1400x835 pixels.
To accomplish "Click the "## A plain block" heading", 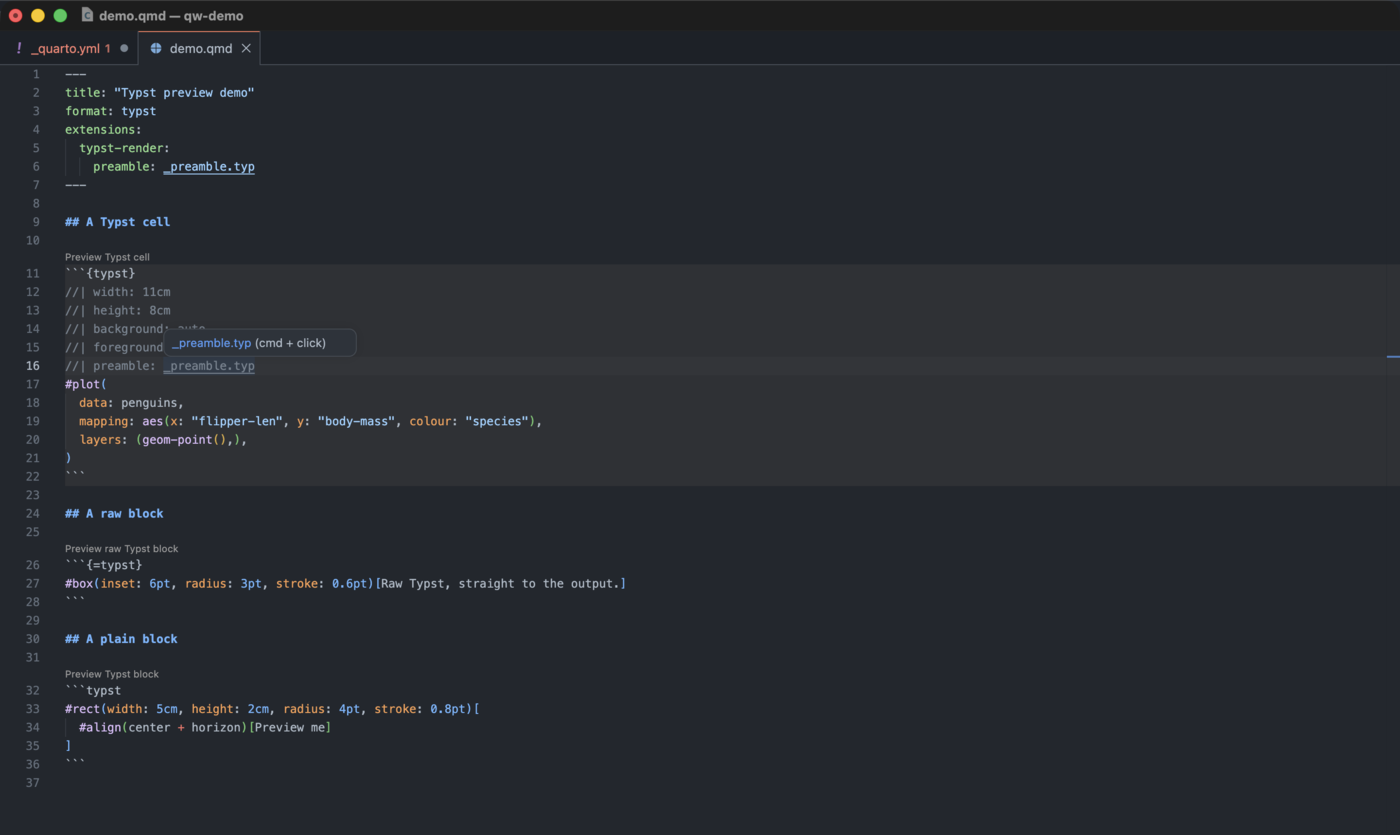I will (121, 639).
